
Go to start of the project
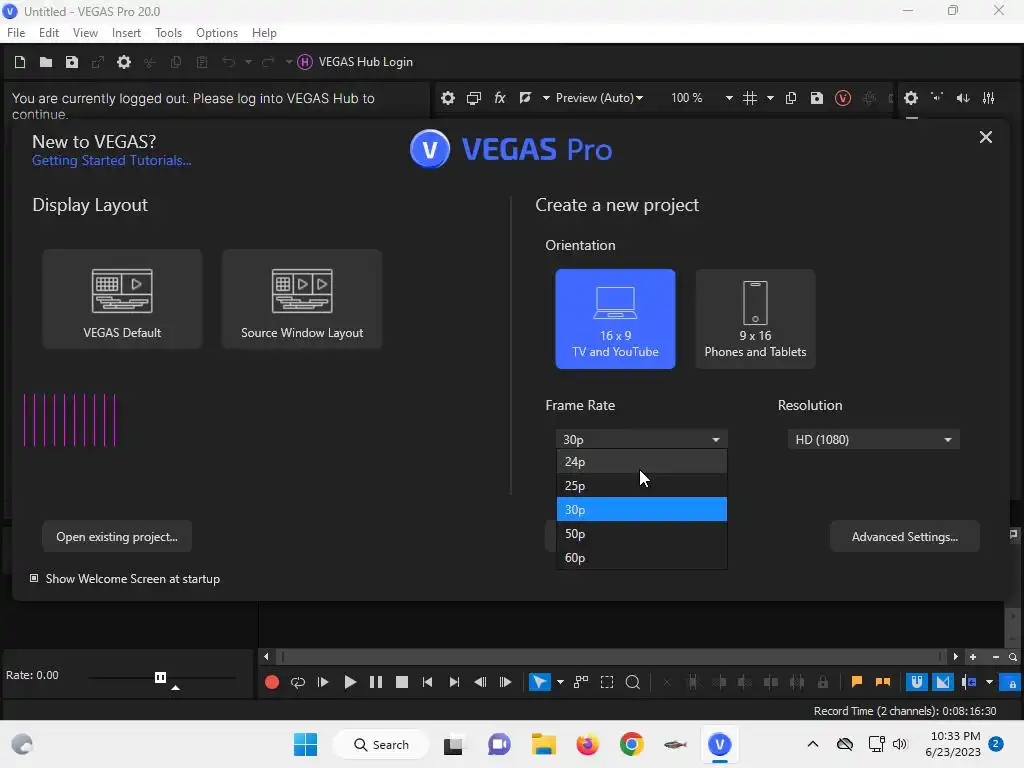[x=428, y=682]
